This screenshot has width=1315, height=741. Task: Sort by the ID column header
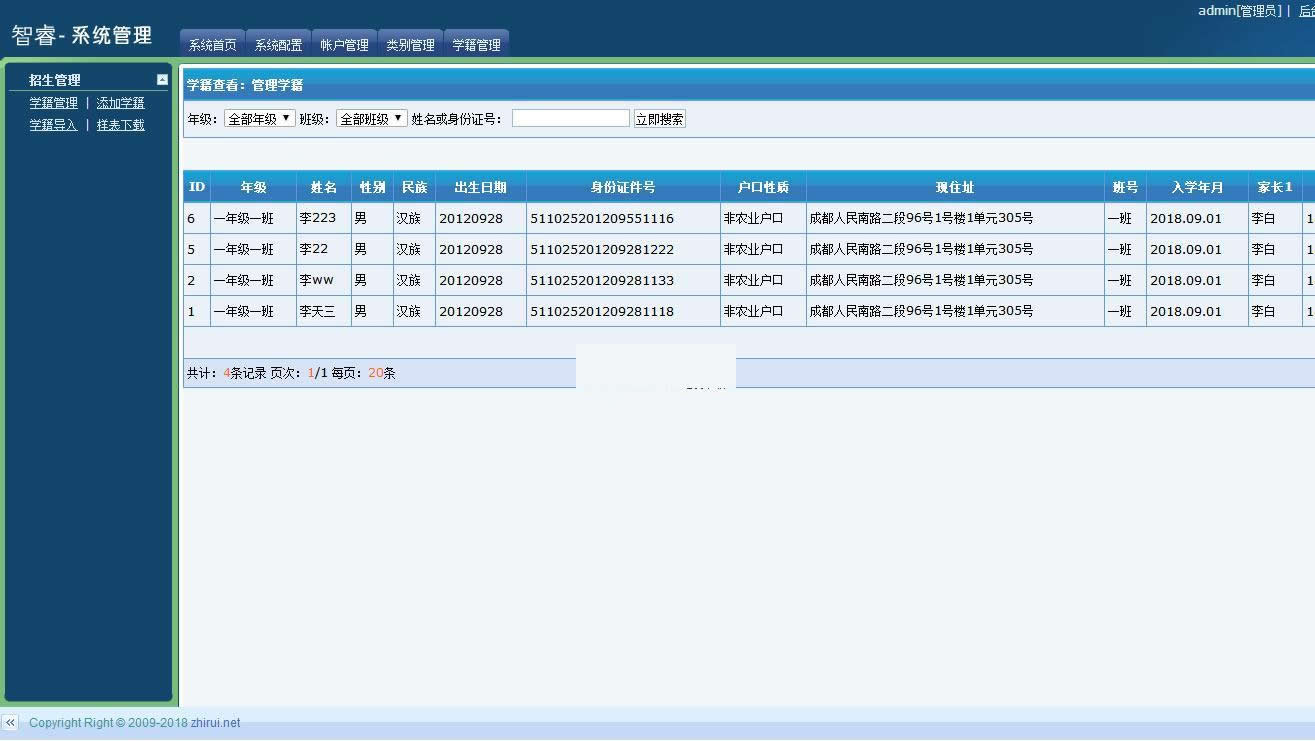[x=196, y=187]
